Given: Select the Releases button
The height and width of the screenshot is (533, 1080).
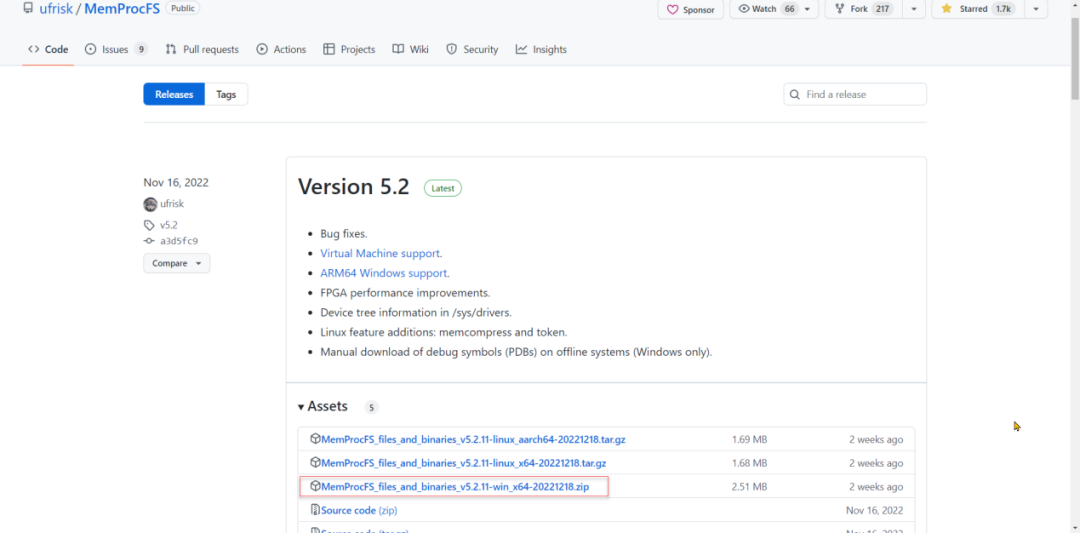Looking at the screenshot, I should point(174,94).
